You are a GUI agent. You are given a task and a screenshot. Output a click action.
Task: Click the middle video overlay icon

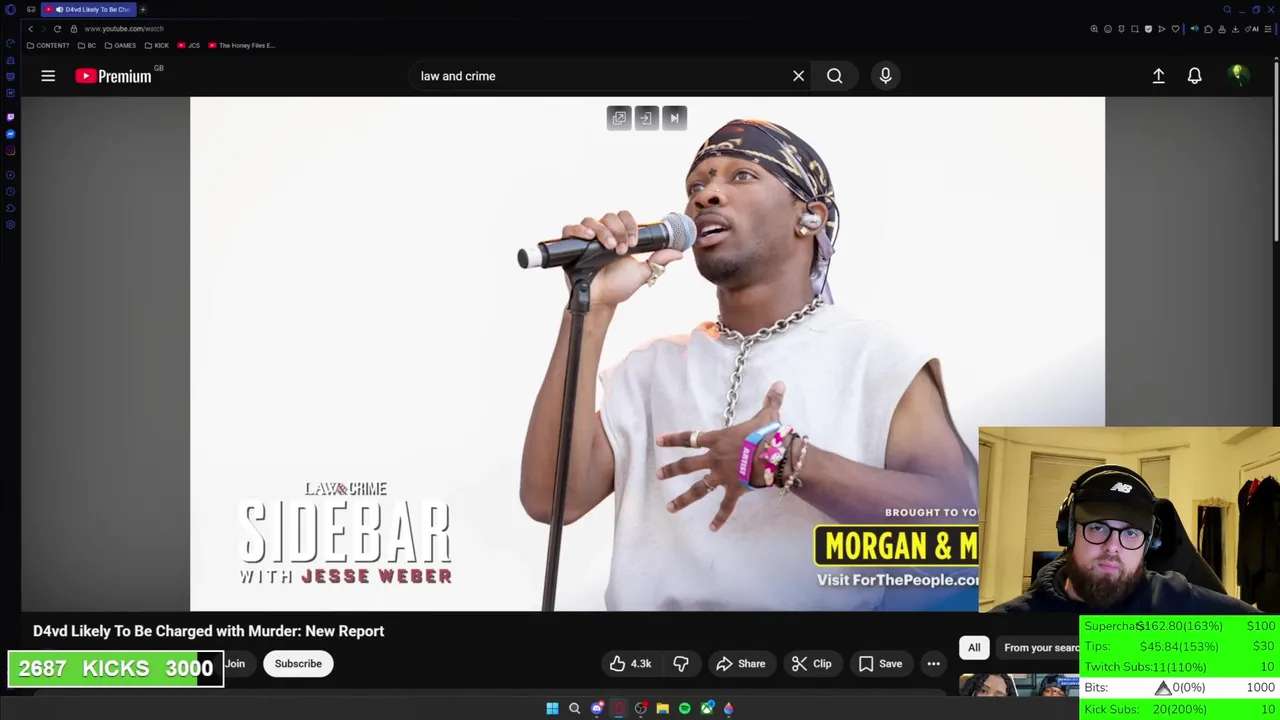646,118
